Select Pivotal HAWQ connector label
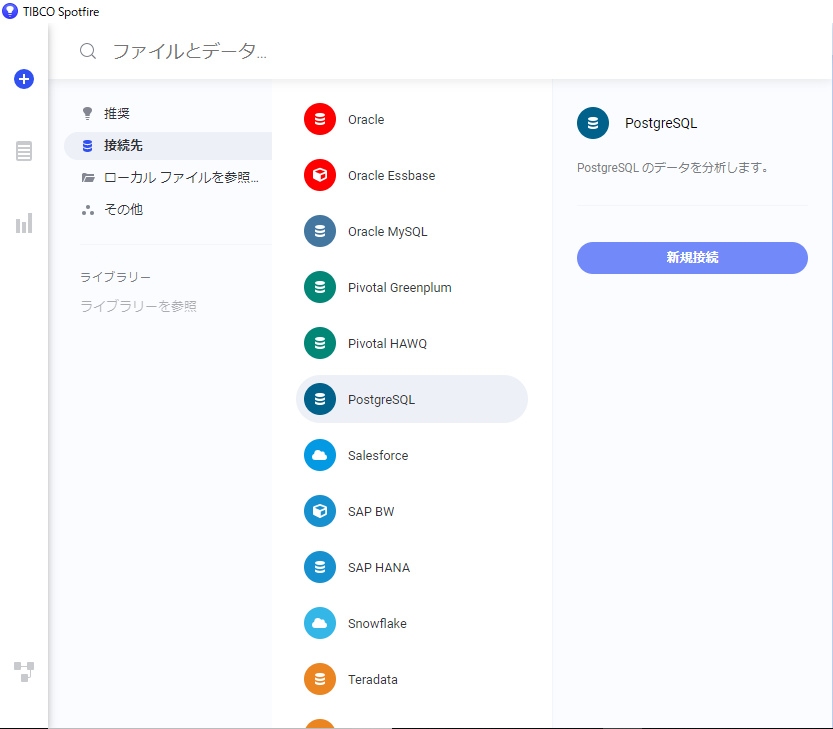The width and height of the screenshot is (833, 729). tap(387, 344)
